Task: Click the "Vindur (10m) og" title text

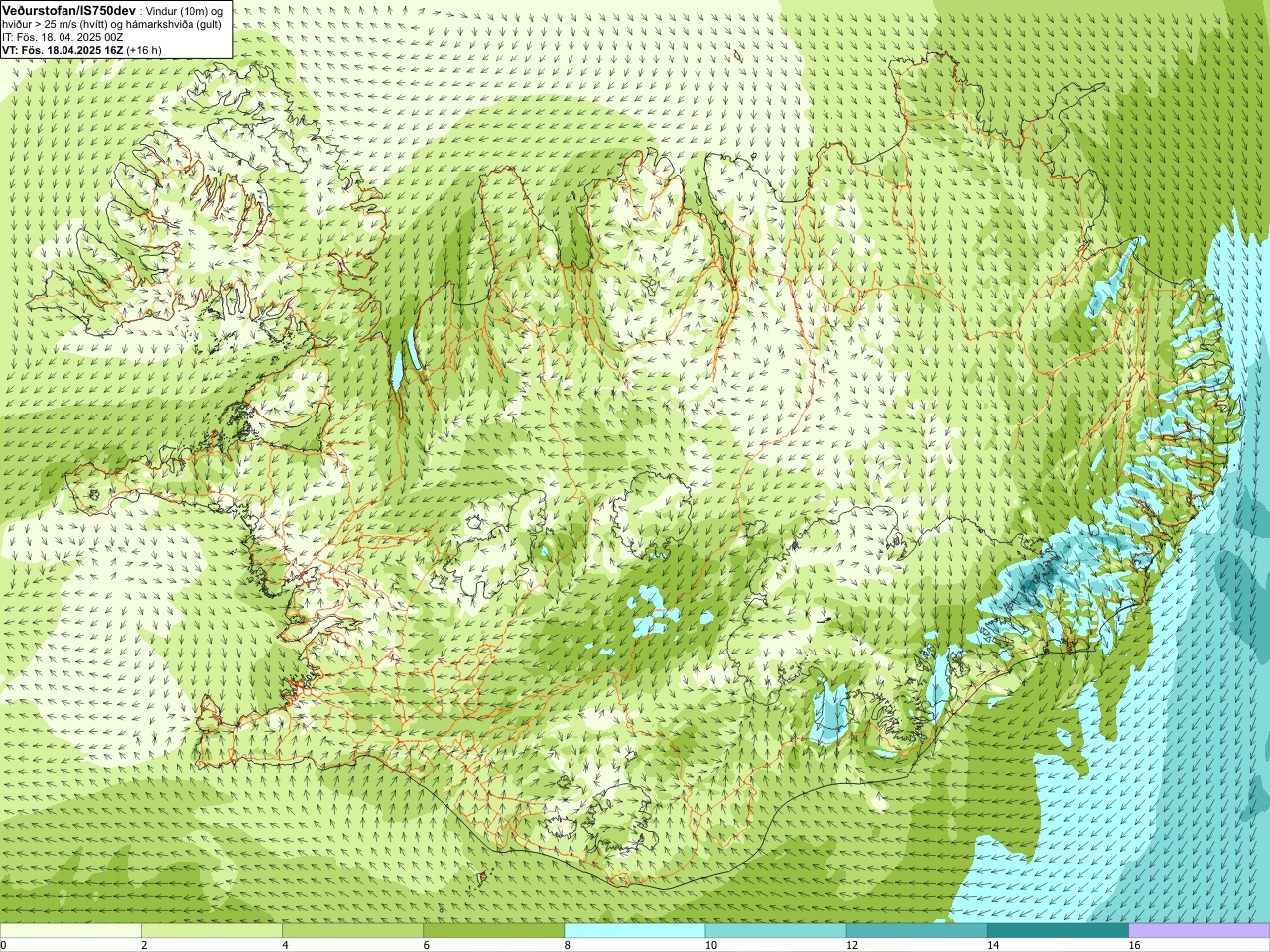Action: (186, 11)
